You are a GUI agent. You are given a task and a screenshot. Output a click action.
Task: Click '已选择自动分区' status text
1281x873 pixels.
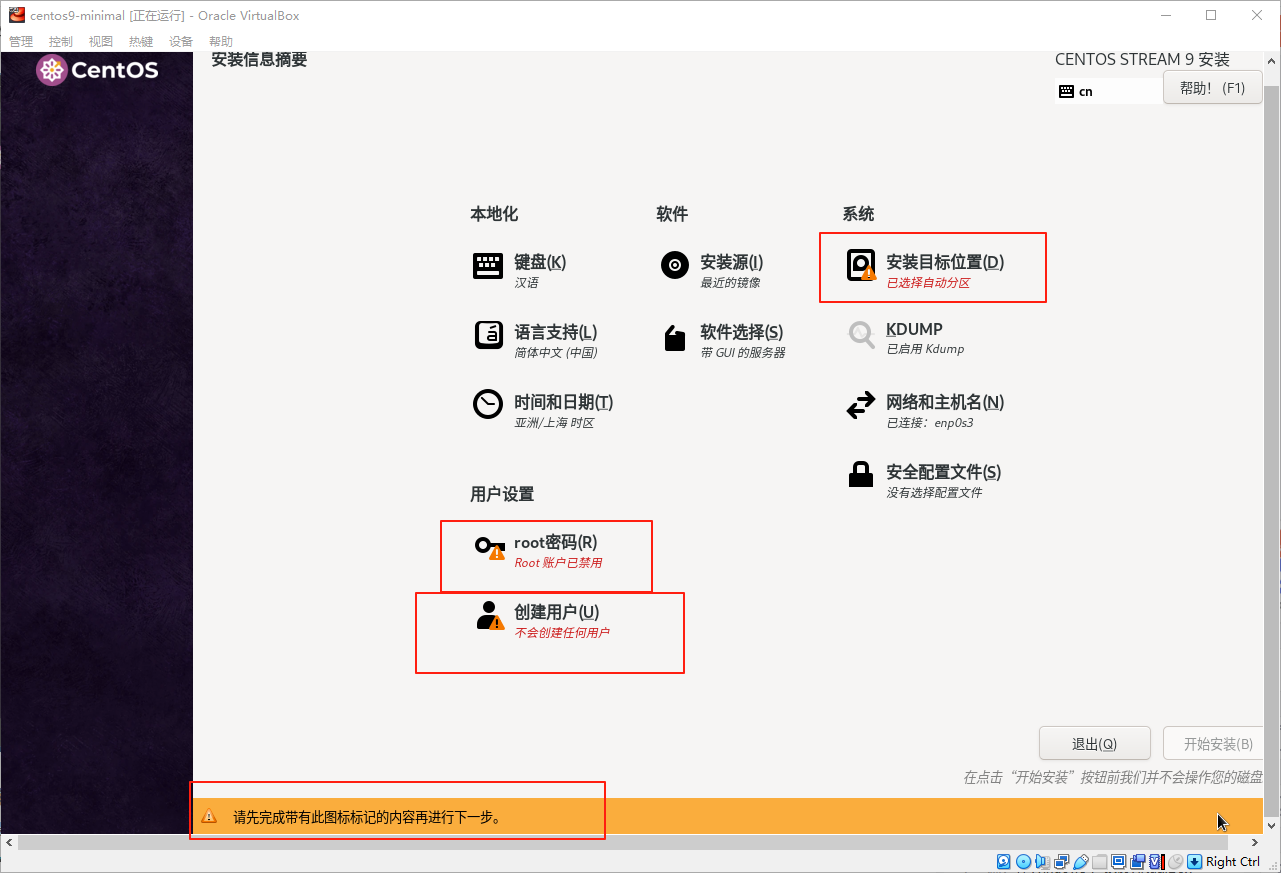[928, 283]
